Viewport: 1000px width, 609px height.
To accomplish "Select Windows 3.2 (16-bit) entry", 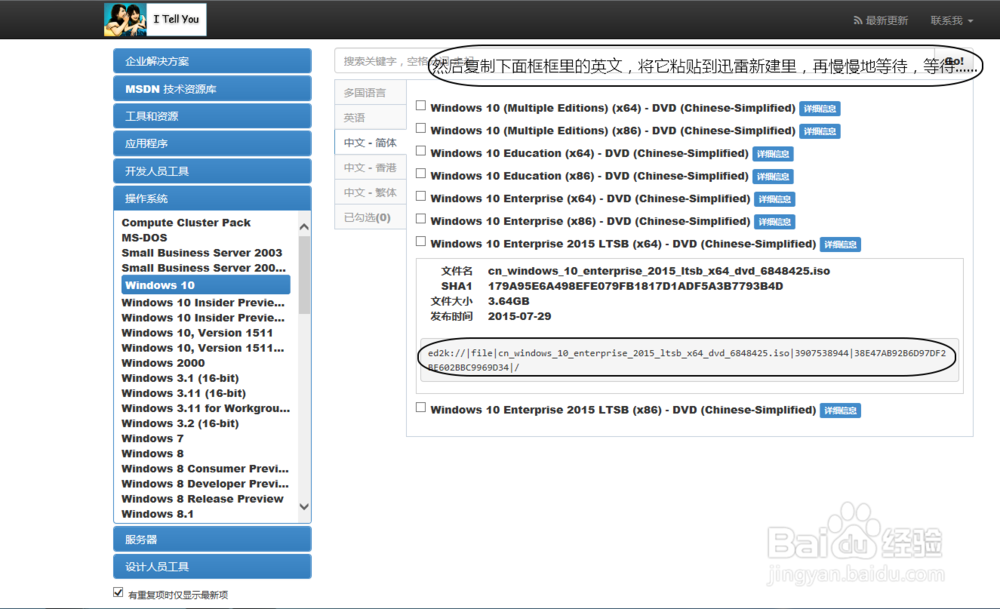I will click(x=180, y=423).
